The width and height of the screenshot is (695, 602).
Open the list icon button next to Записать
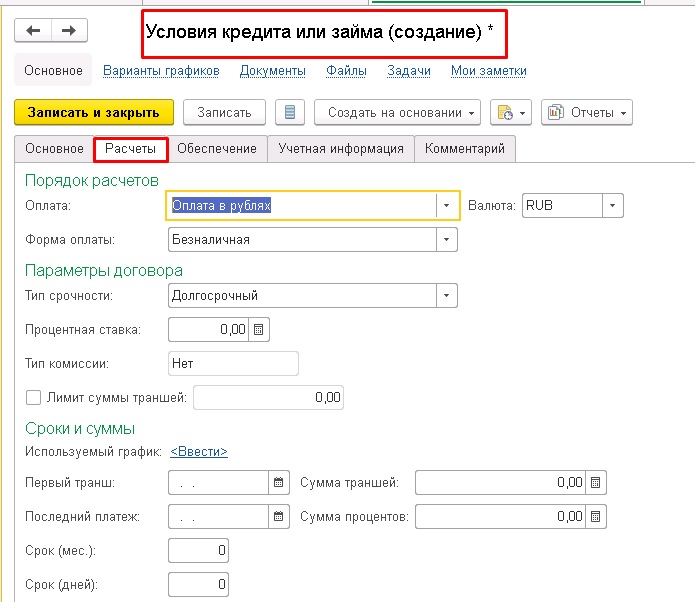click(290, 112)
